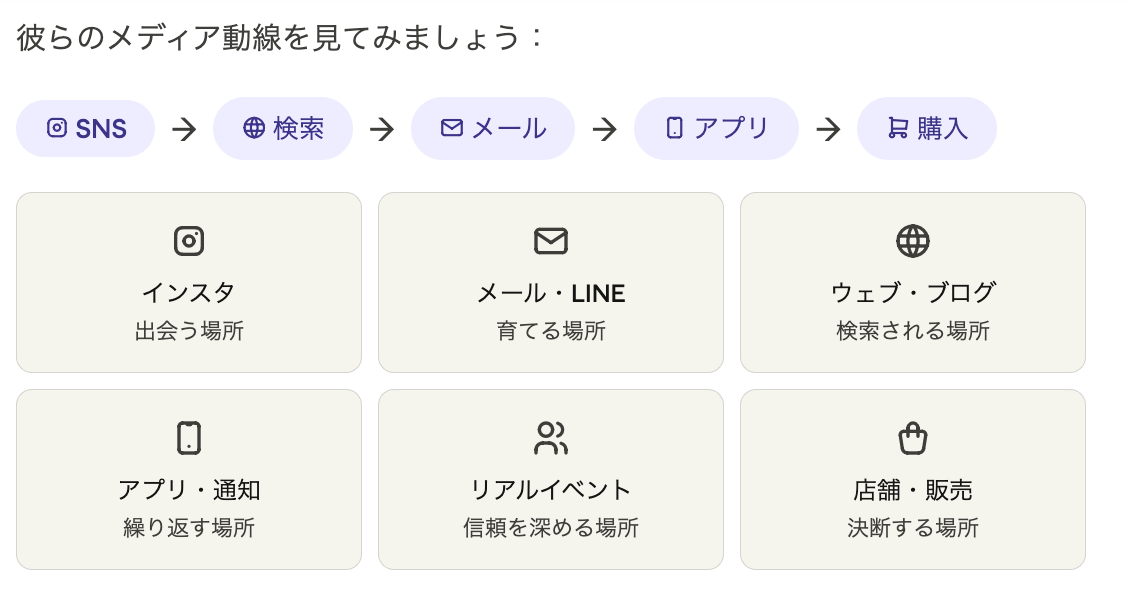Select the 検索 step pill

[283, 128]
